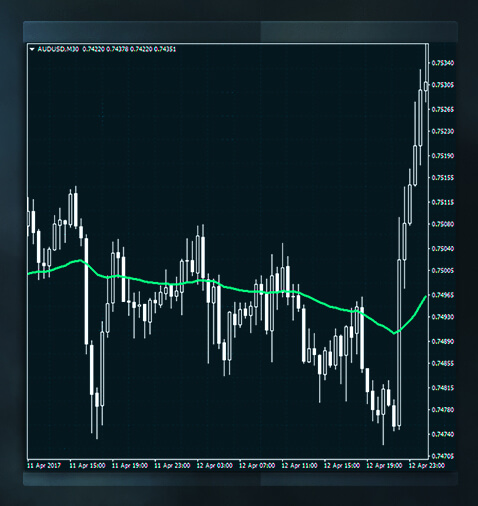478x506 pixels.
Task: Click the 0.74815 price level on scale
Action: click(x=443, y=388)
